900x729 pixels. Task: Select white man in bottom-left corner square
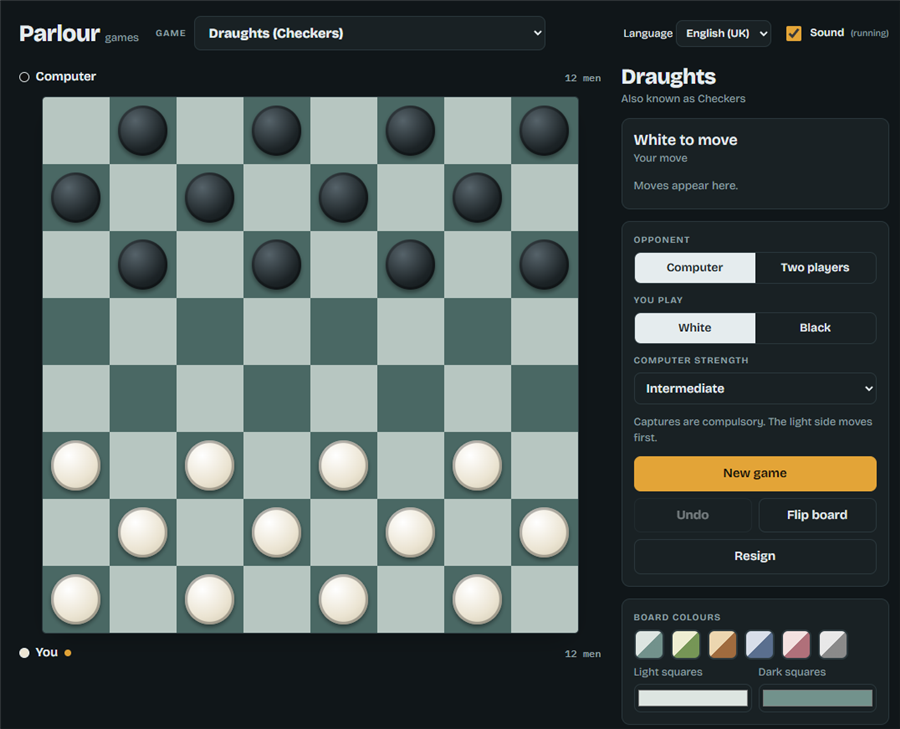(x=76, y=599)
